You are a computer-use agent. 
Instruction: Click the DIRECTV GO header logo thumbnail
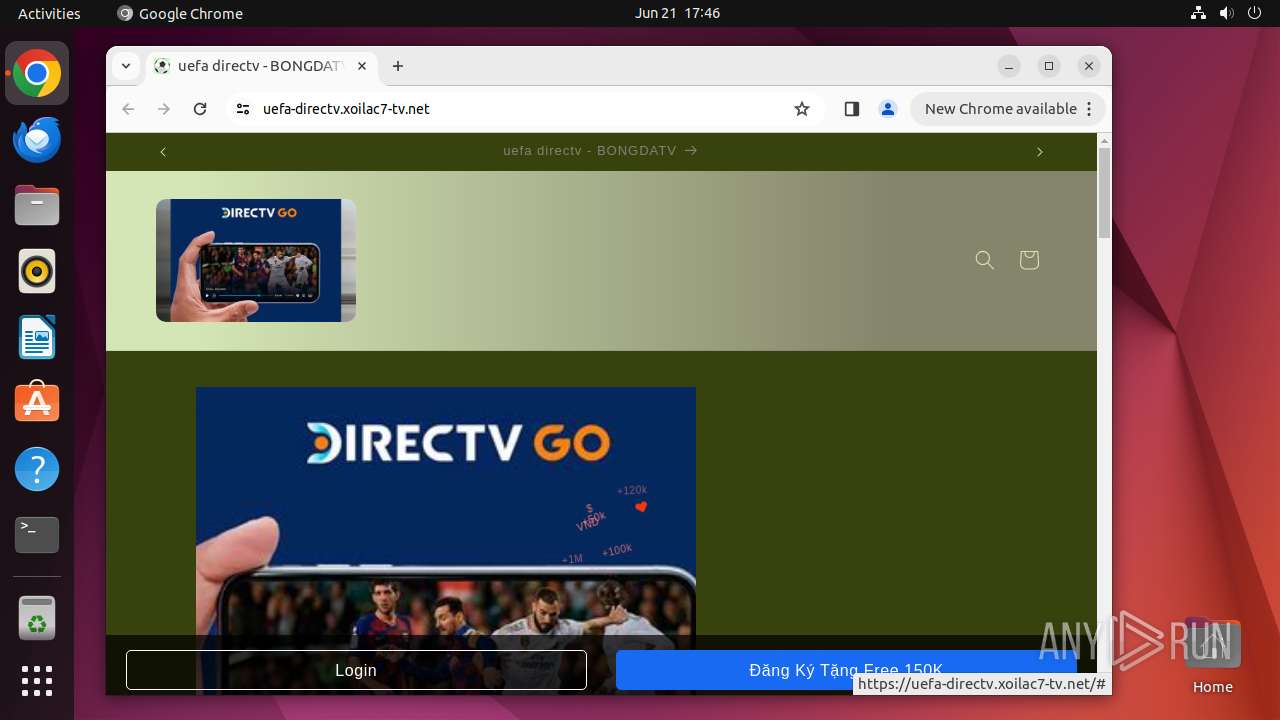(x=256, y=260)
